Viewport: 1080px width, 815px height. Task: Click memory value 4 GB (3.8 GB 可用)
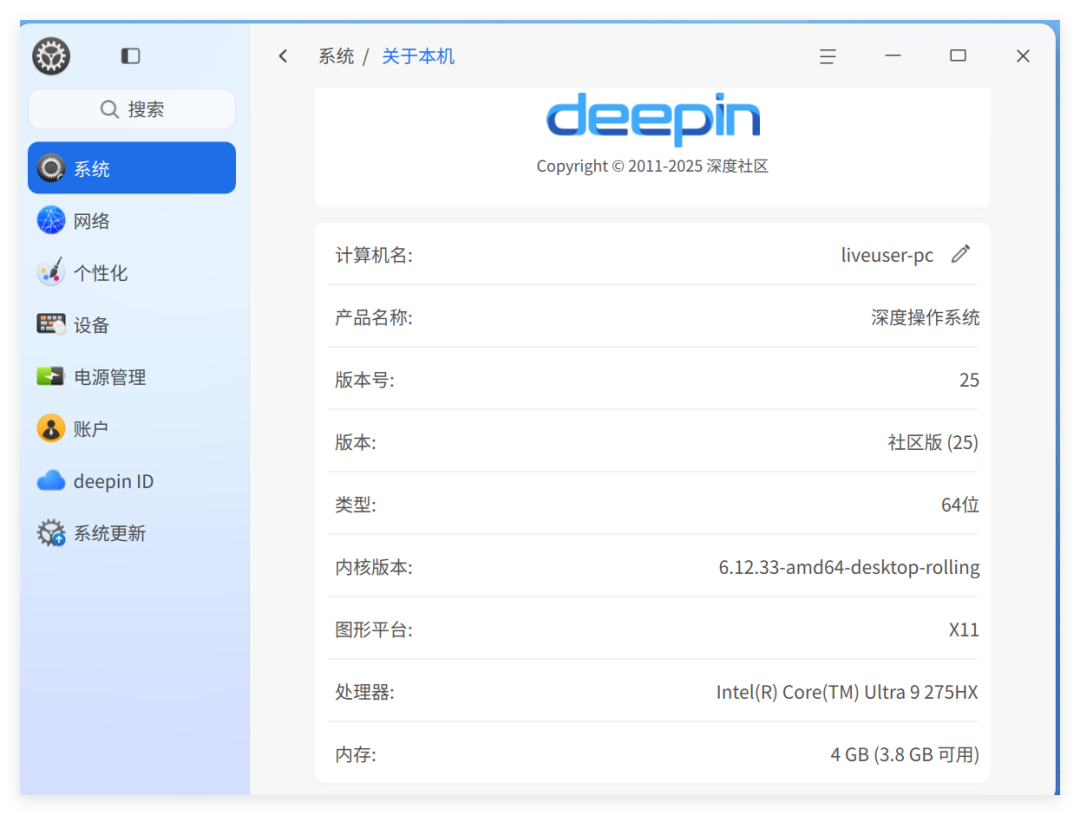tap(905, 754)
